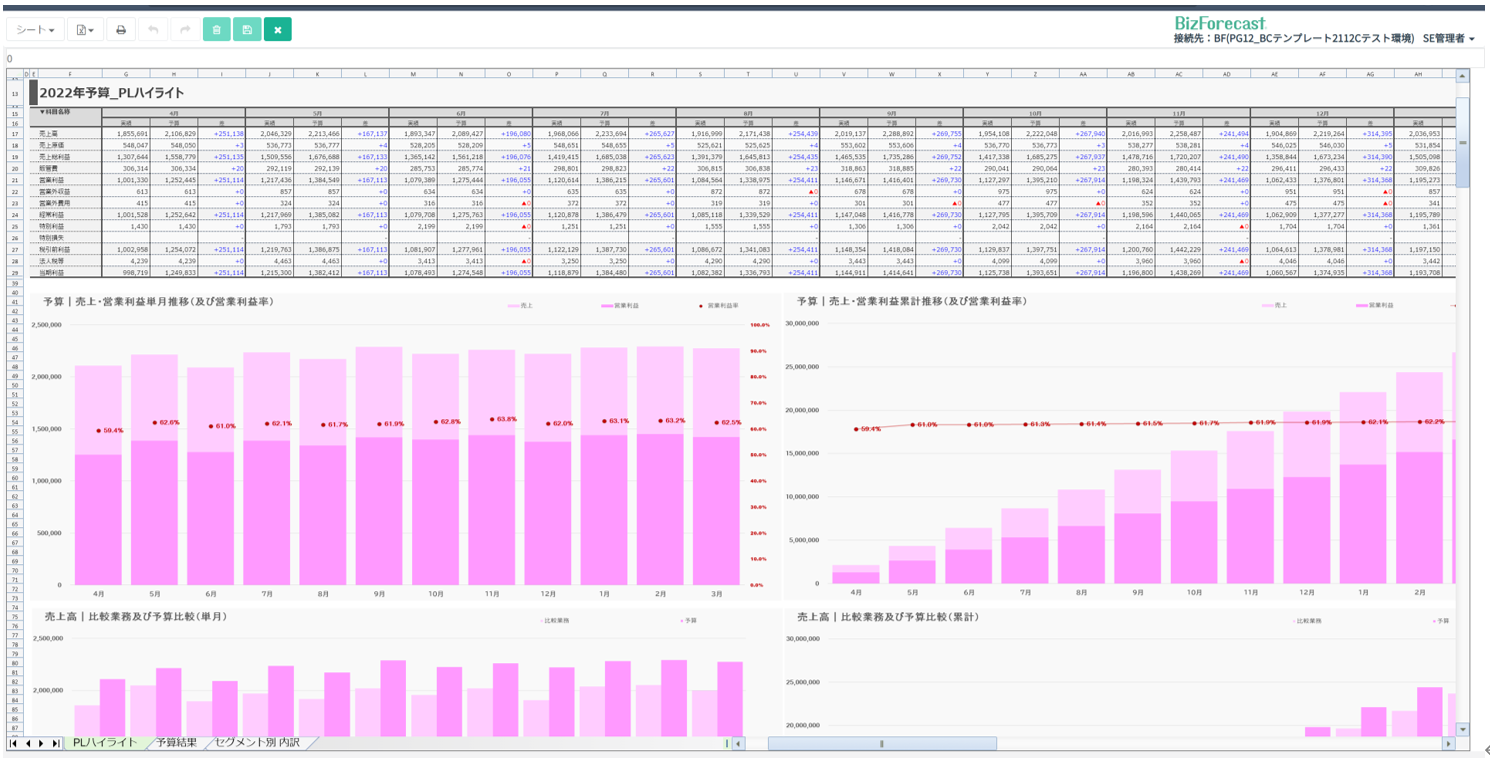Click the redo arrow button
Image resolution: width=1490 pixels, height=758 pixels.
click(x=185, y=30)
